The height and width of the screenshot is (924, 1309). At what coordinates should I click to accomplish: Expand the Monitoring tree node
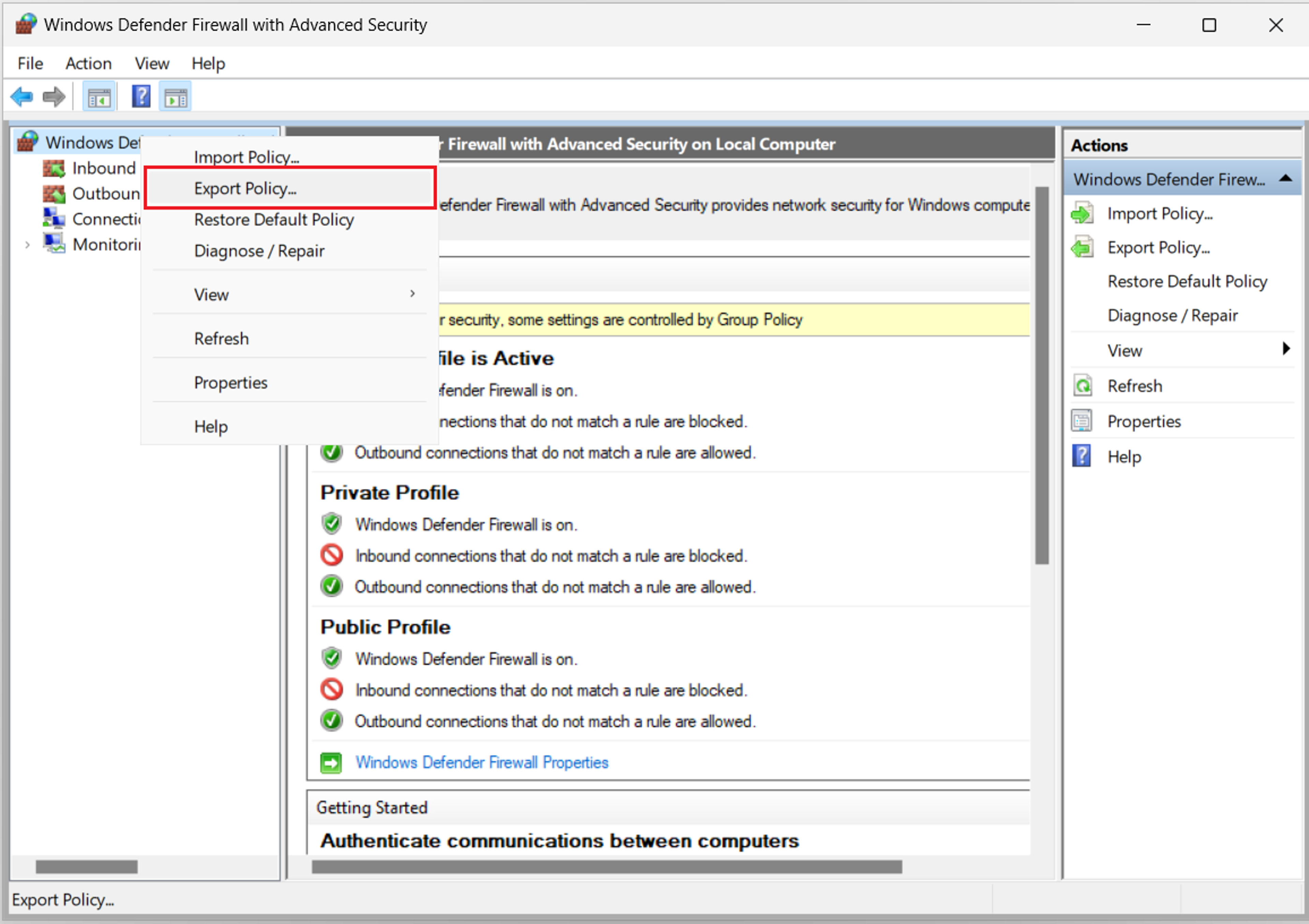(x=27, y=245)
